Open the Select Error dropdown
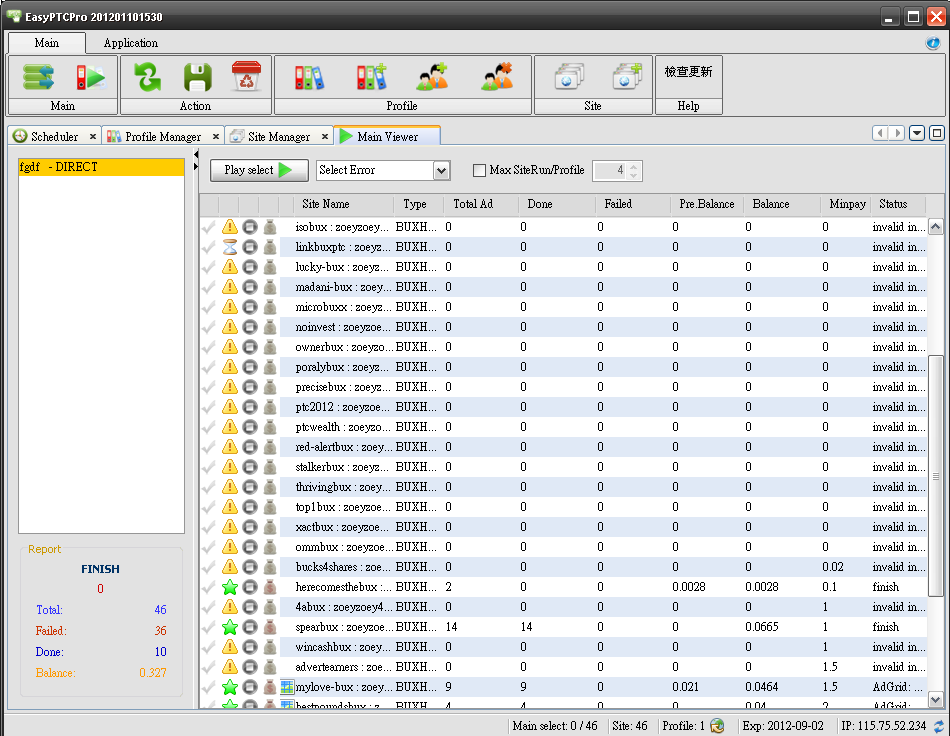 (x=441, y=171)
